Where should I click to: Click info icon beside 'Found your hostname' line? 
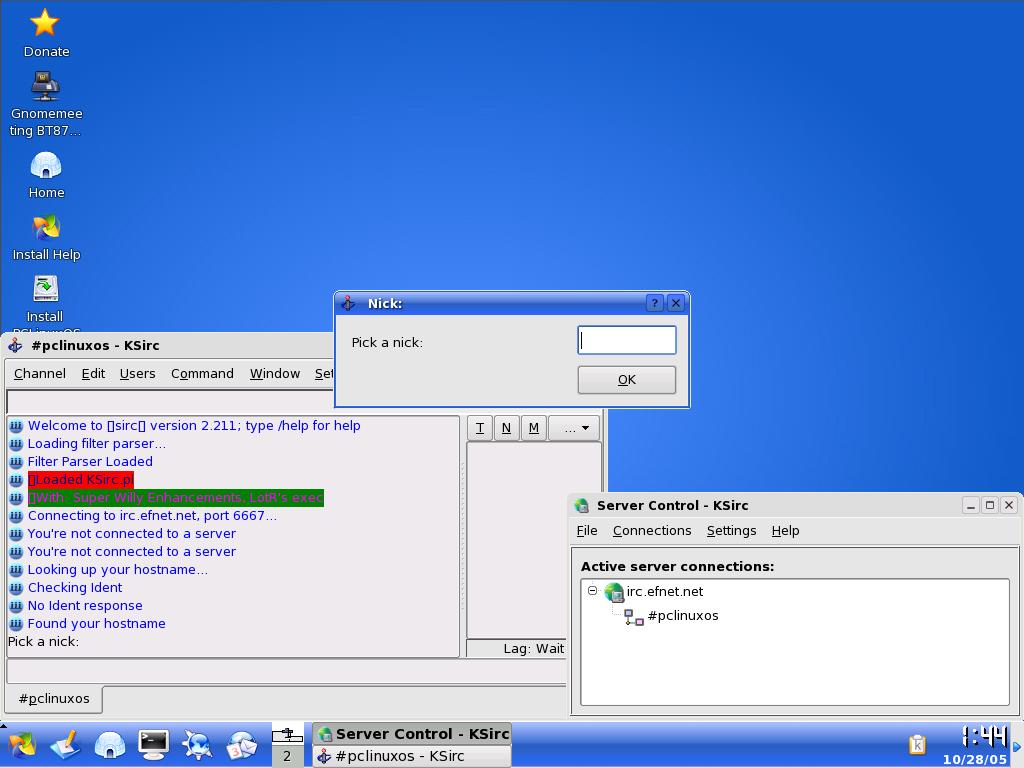[x=16, y=624]
